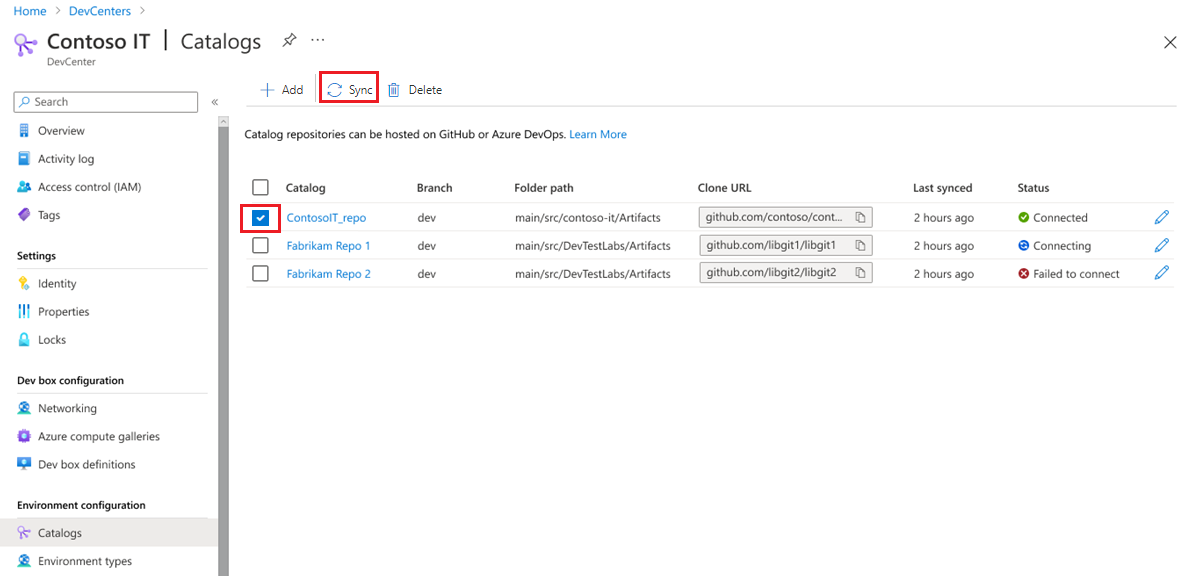Image resolution: width=1196 pixels, height=576 pixels.
Task: Open the Fabrikam Repo 1 link
Action: point(329,246)
